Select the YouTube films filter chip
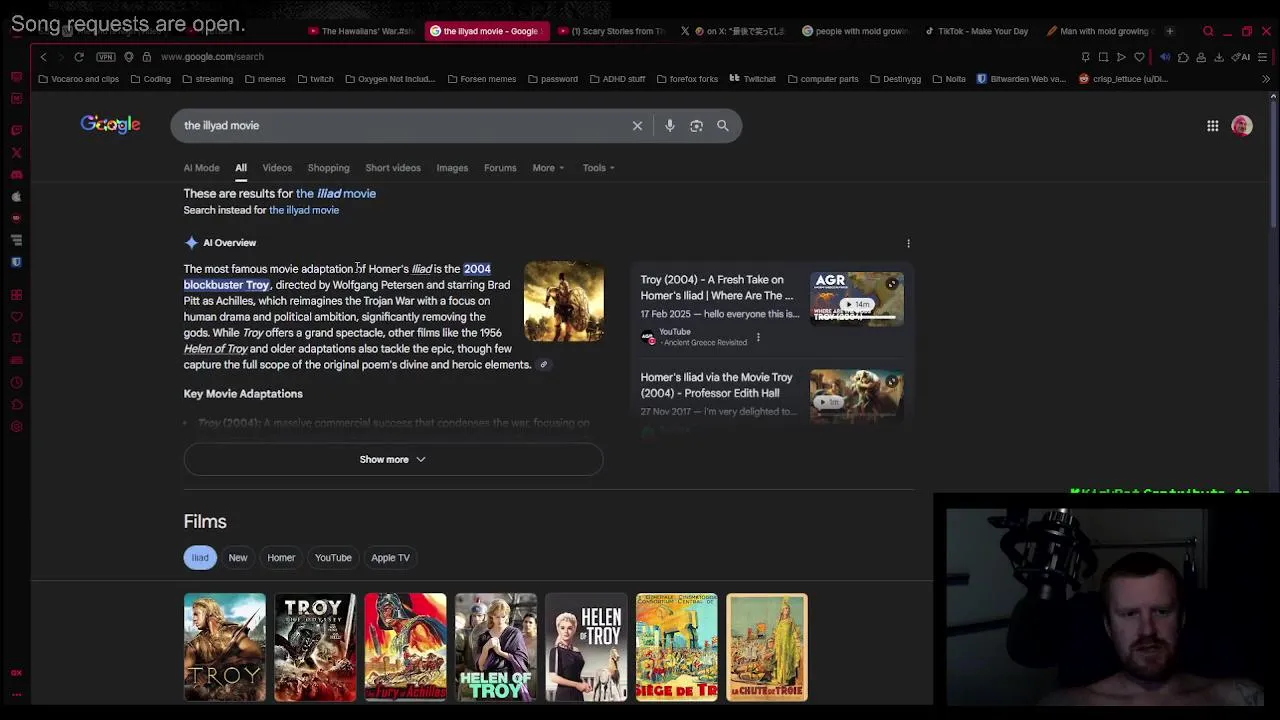Image resolution: width=1280 pixels, height=720 pixels. pos(333,558)
